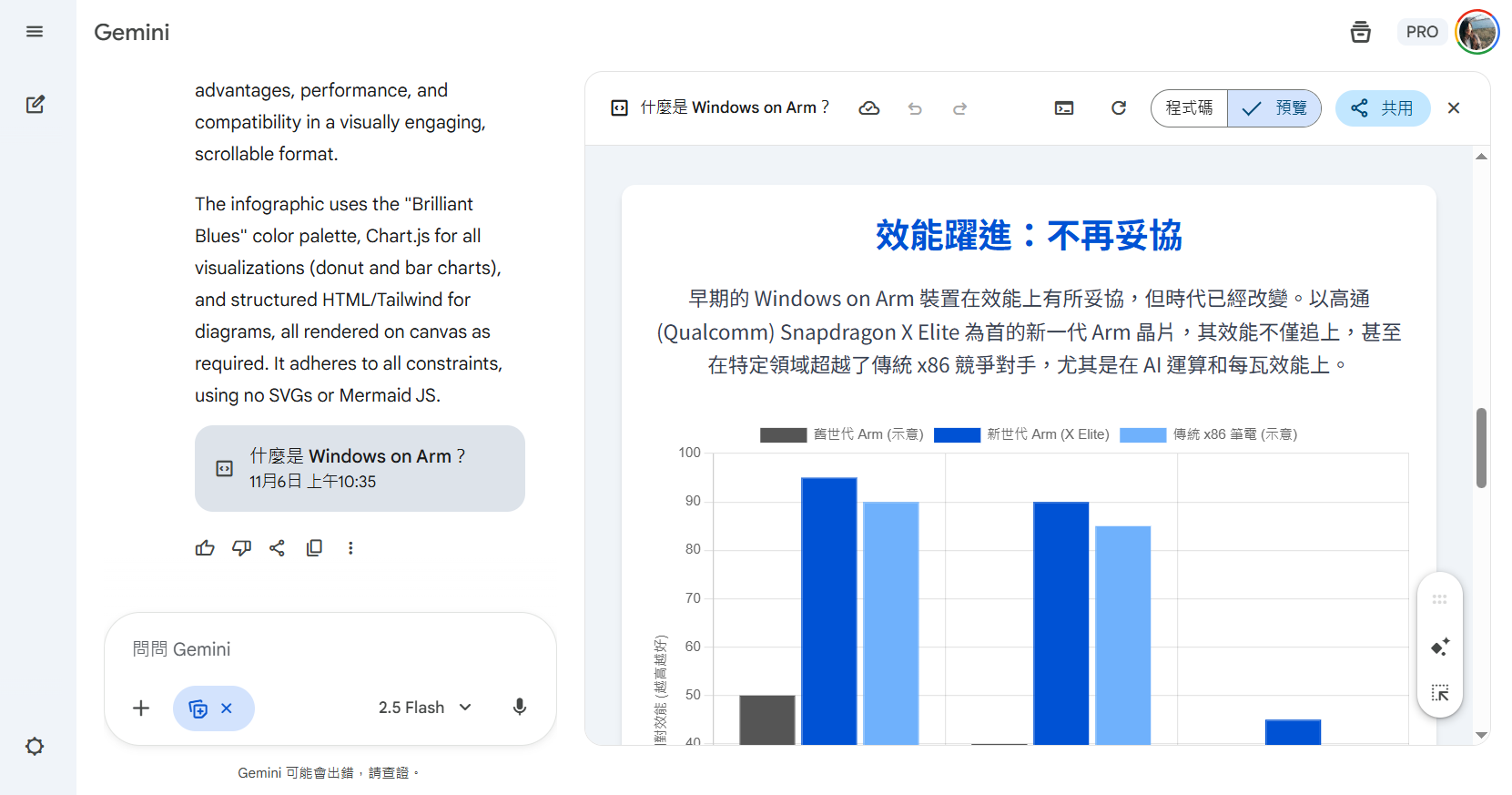Open the console panel icon

1064,108
